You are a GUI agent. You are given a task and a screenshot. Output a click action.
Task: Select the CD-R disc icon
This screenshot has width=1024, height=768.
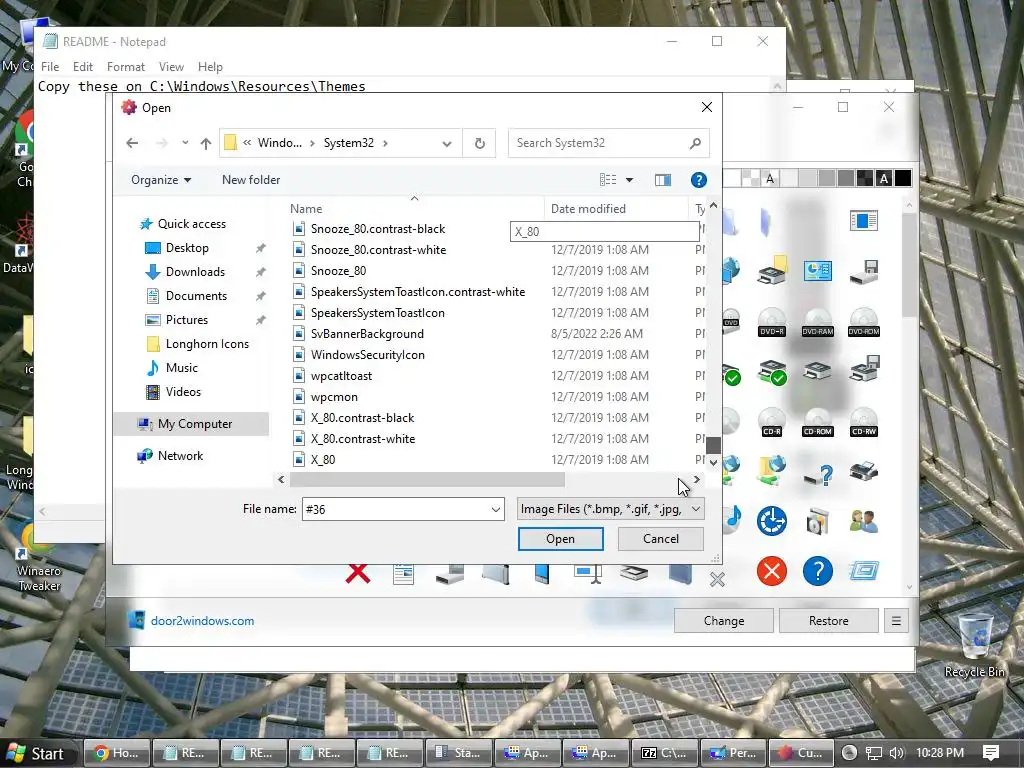pyautogui.click(x=772, y=423)
